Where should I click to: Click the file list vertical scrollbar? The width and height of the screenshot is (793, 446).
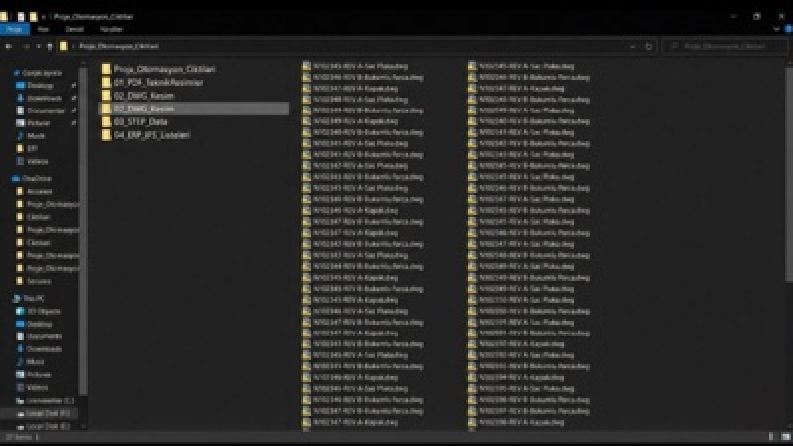click(x=789, y=174)
